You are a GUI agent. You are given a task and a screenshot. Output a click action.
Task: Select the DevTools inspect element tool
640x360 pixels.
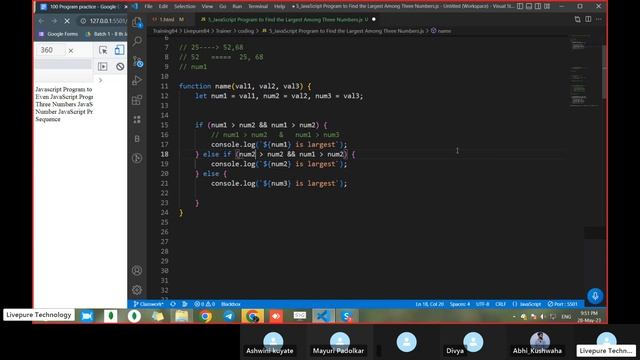click(x=103, y=50)
